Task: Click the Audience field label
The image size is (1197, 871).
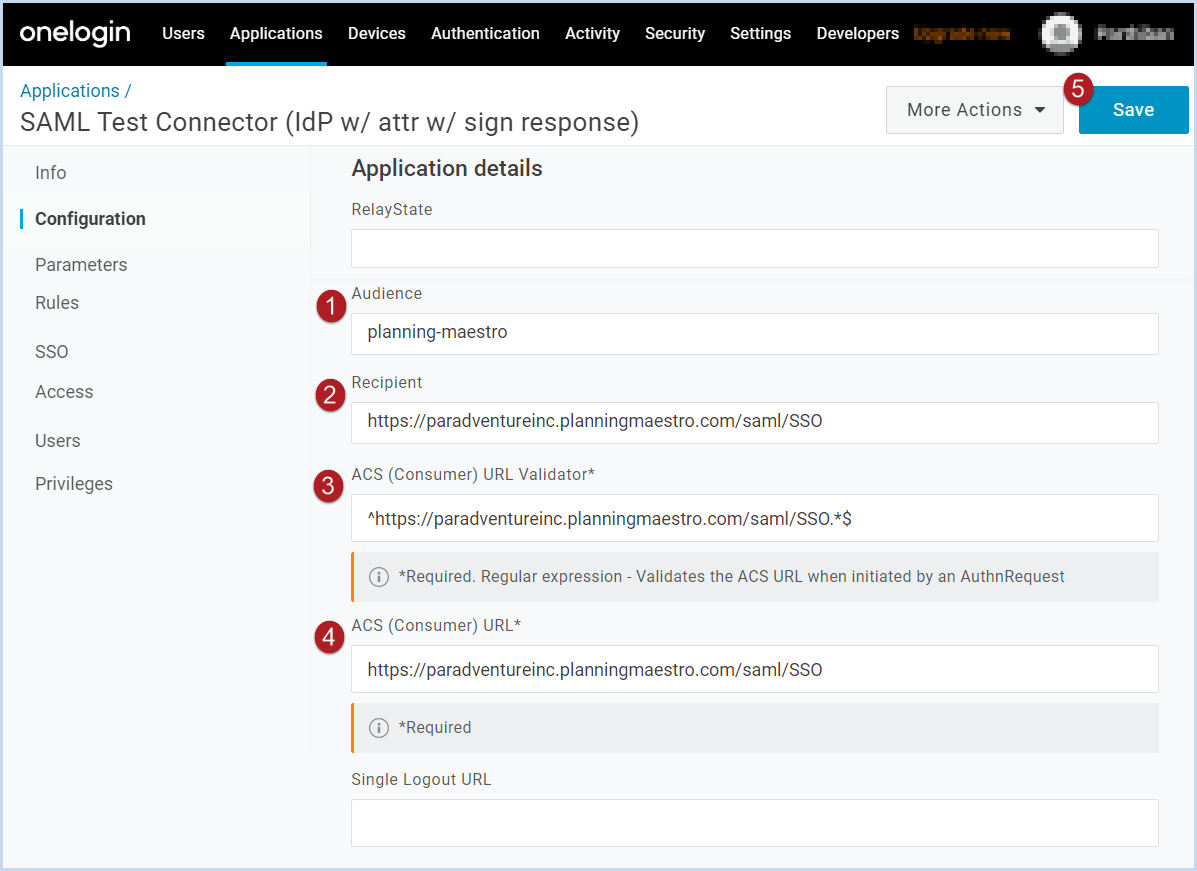Action: click(386, 293)
